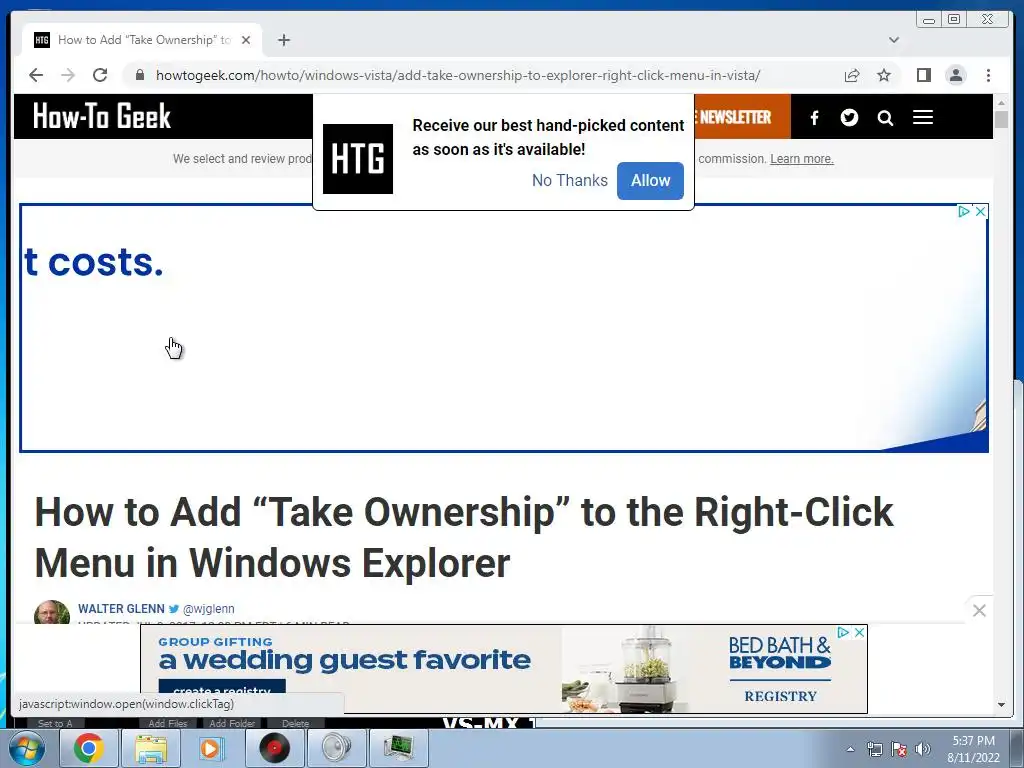
Task: Click the browser forward arrow
Action: [x=68, y=75]
